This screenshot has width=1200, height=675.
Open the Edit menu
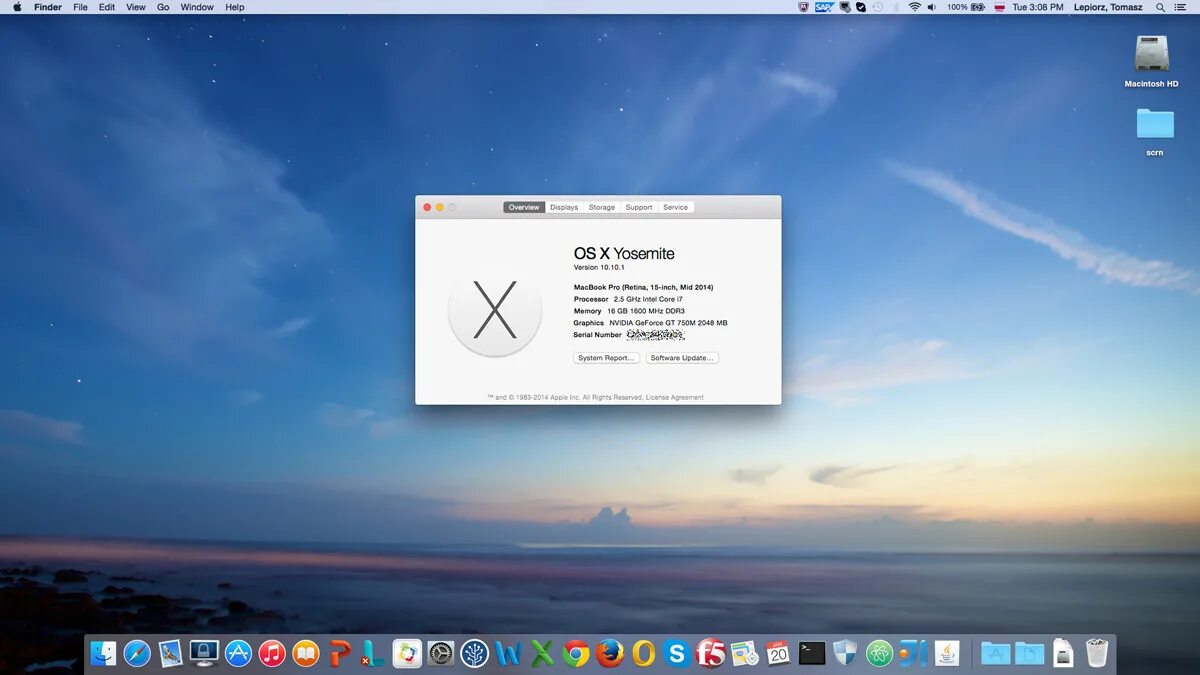coord(107,7)
